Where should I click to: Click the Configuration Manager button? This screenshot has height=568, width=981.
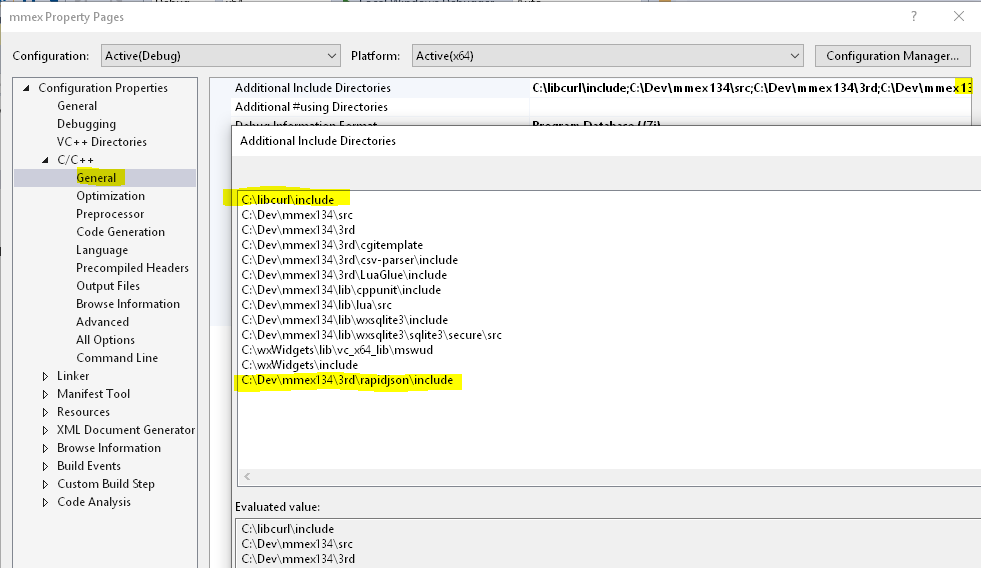(892, 56)
